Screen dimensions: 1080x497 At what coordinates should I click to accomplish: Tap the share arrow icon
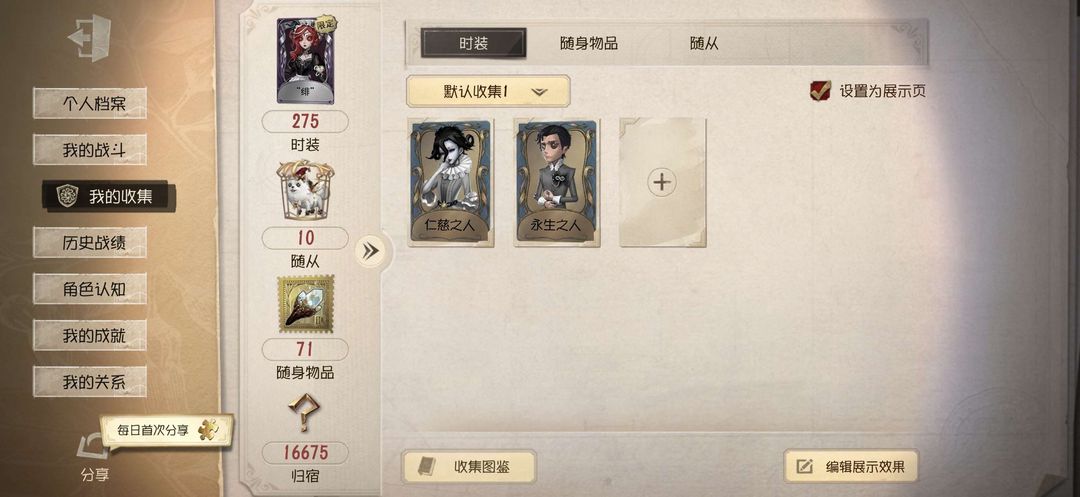coord(92,447)
